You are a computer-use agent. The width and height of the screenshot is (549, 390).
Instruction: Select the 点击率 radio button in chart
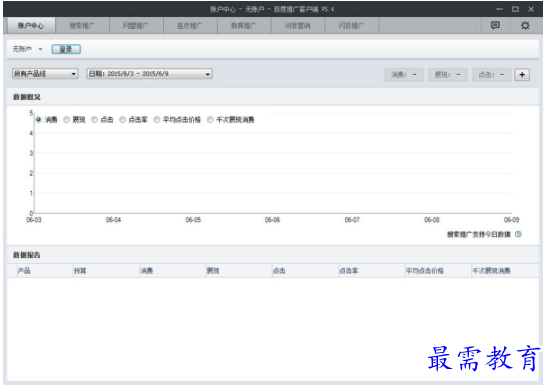point(122,120)
